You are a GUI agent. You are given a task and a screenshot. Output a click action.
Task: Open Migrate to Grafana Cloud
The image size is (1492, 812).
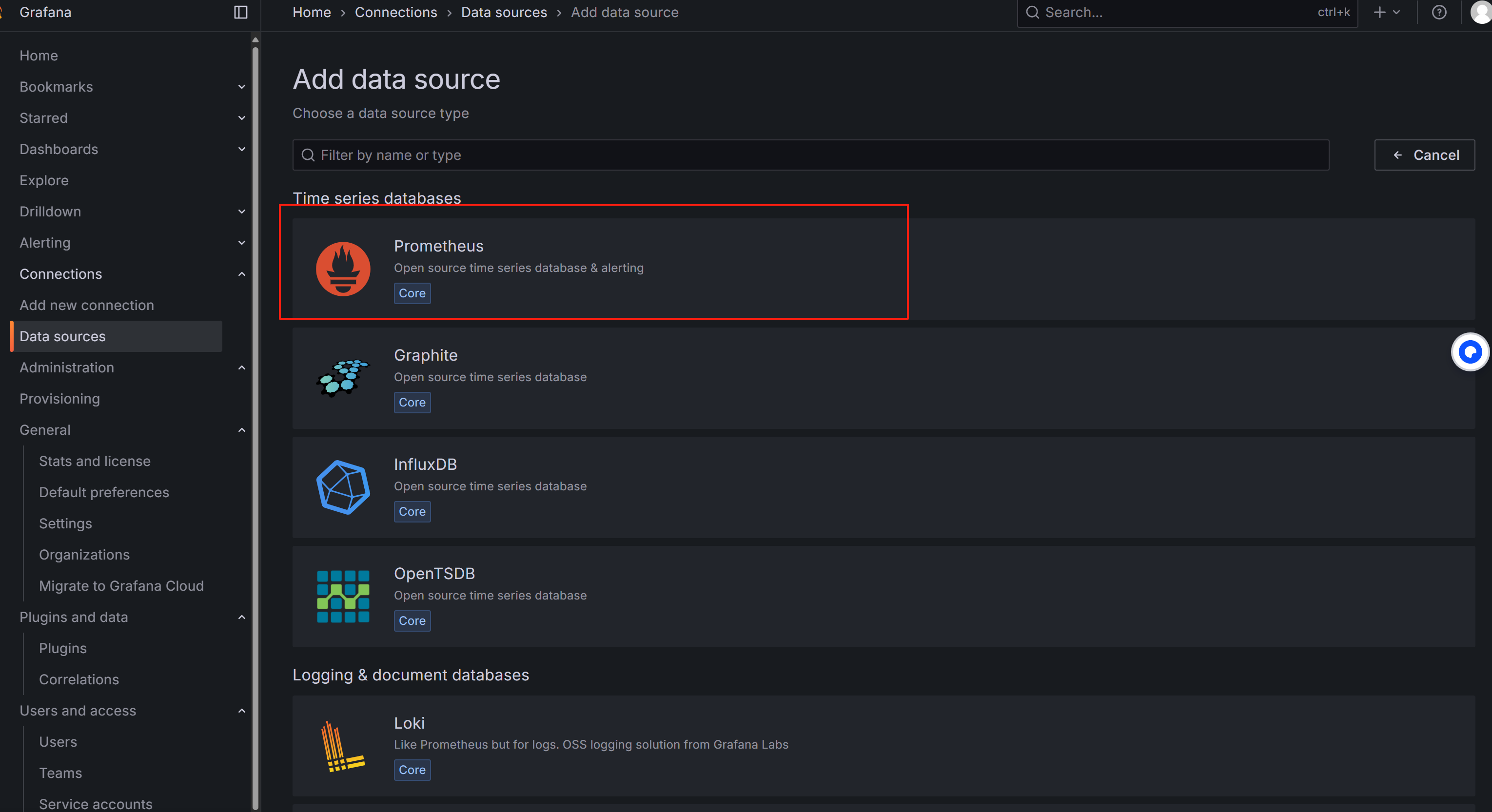point(121,586)
